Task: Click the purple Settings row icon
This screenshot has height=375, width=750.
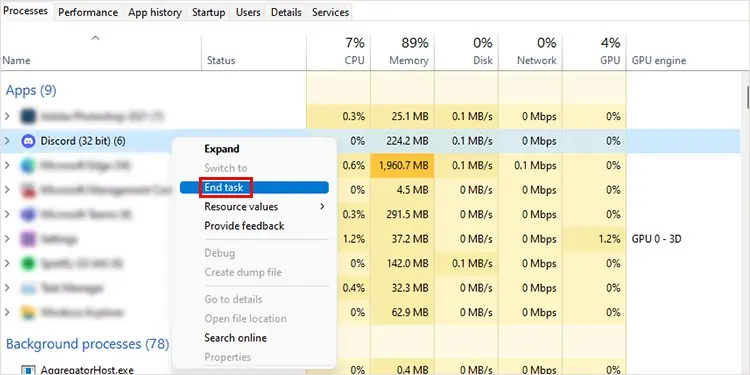Action: point(28,239)
